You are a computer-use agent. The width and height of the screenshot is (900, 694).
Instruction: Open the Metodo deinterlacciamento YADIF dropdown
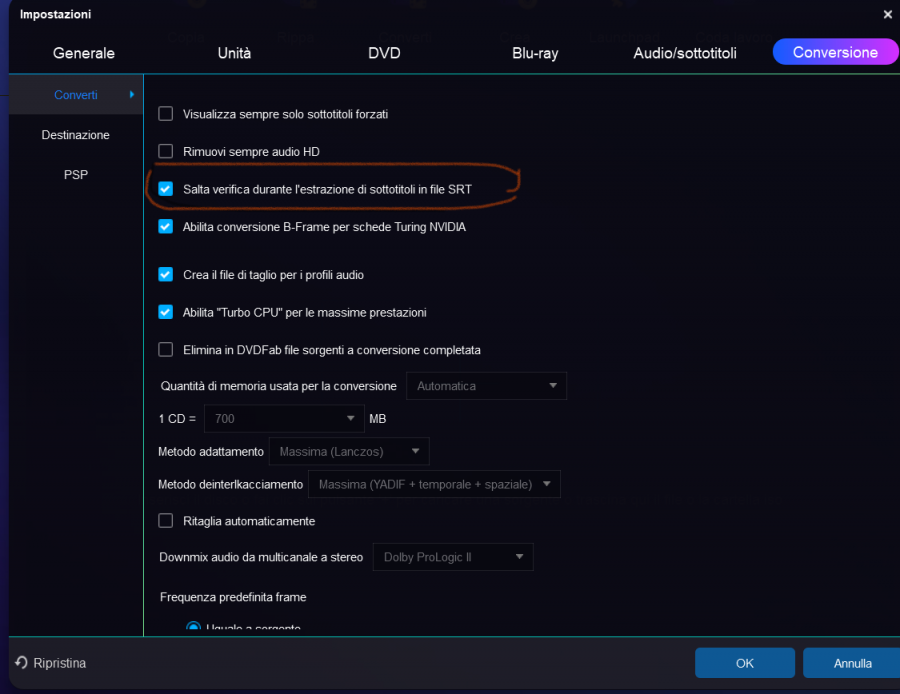(x=434, y=485)
